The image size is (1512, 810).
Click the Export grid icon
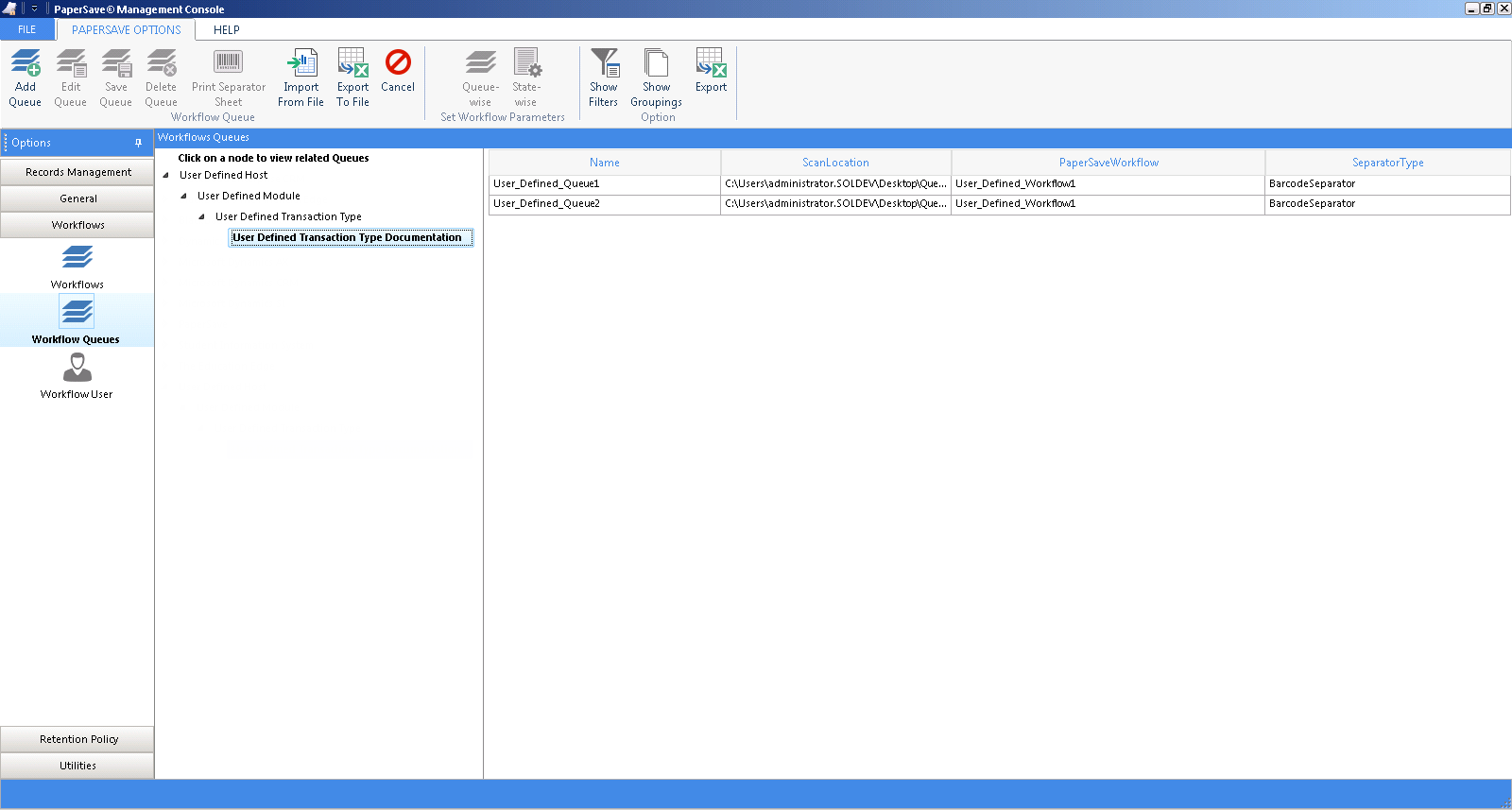[711, 62]
